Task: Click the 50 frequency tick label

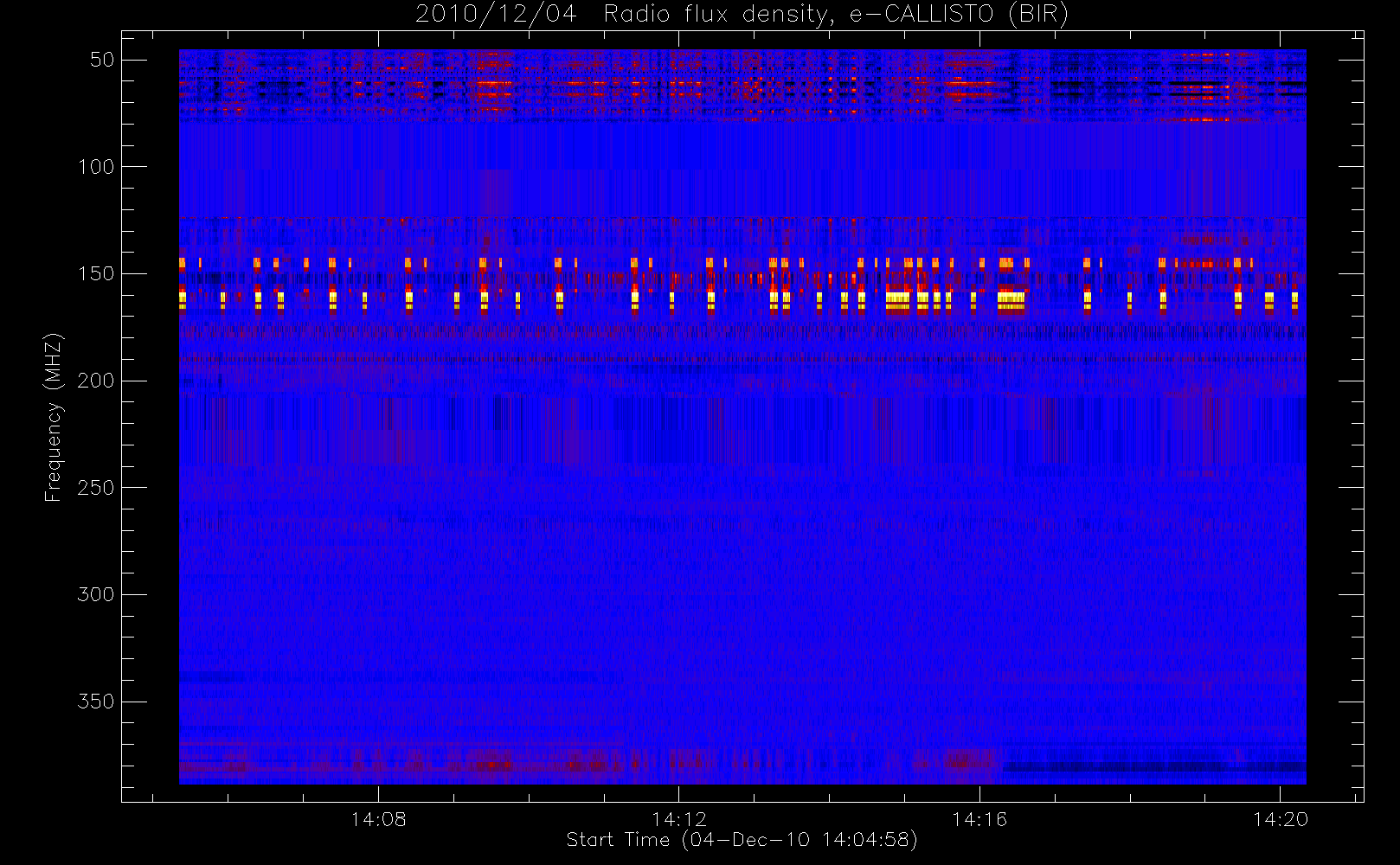Action: pos(102,60)
